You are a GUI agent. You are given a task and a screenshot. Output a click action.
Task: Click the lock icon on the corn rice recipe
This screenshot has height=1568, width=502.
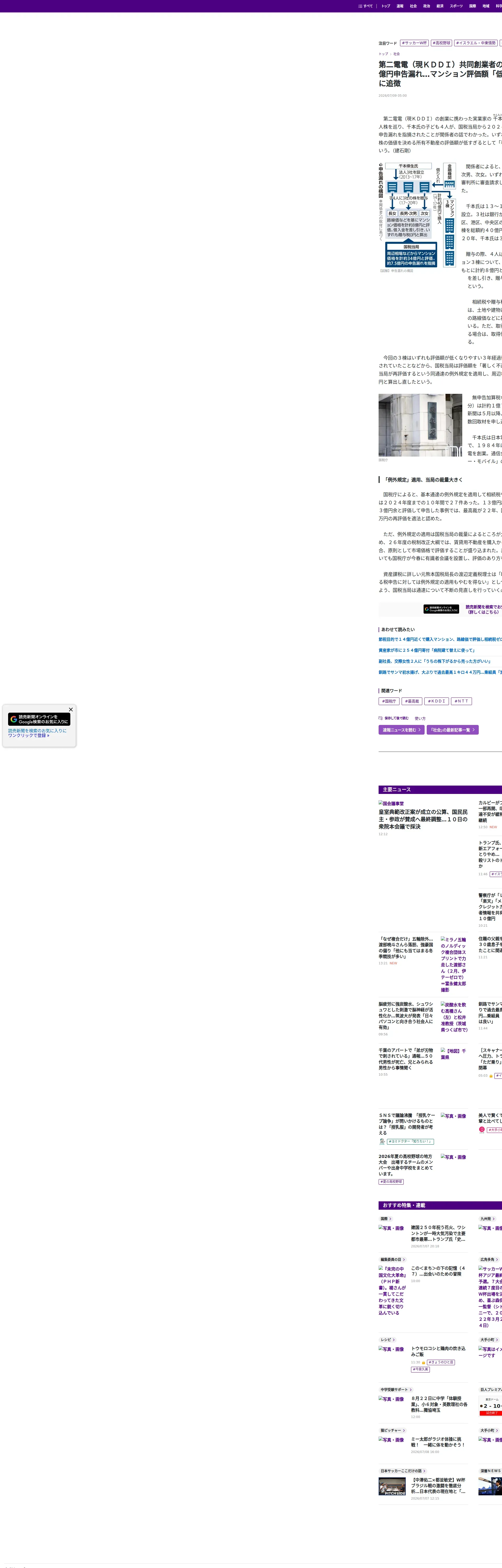click(423, 1362)
